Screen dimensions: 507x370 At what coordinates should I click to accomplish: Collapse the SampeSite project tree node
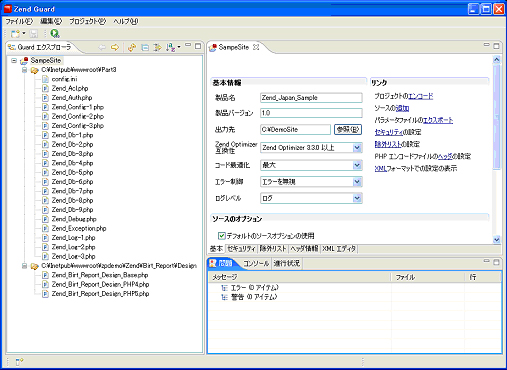pos(14,61)
